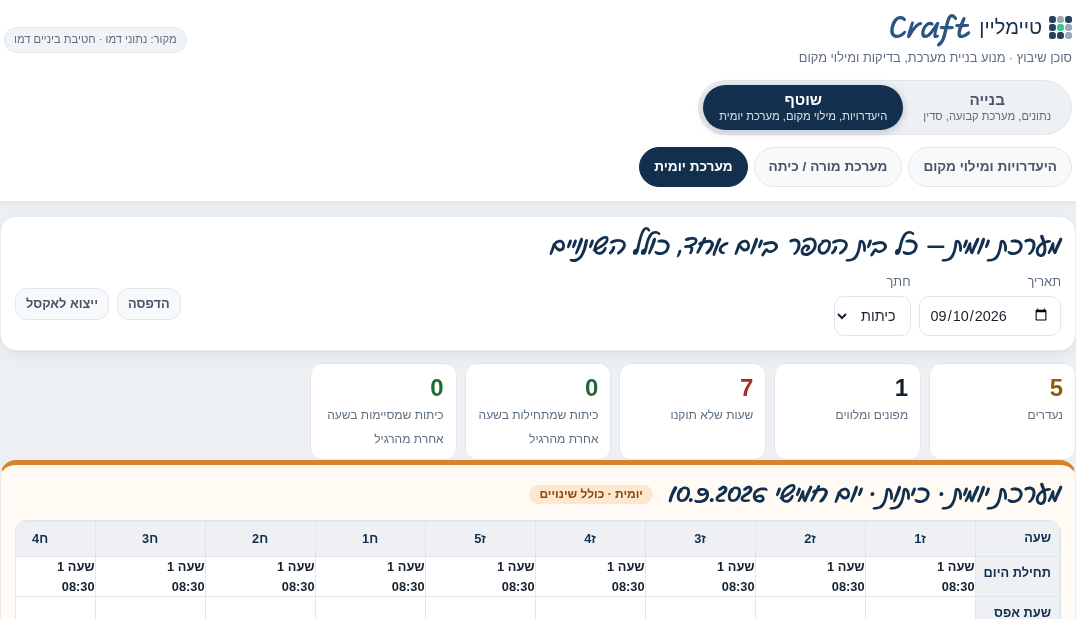Select the "שוטף" mode tab
This screenshot has height=619, width=1076.
tap(803, 107)
